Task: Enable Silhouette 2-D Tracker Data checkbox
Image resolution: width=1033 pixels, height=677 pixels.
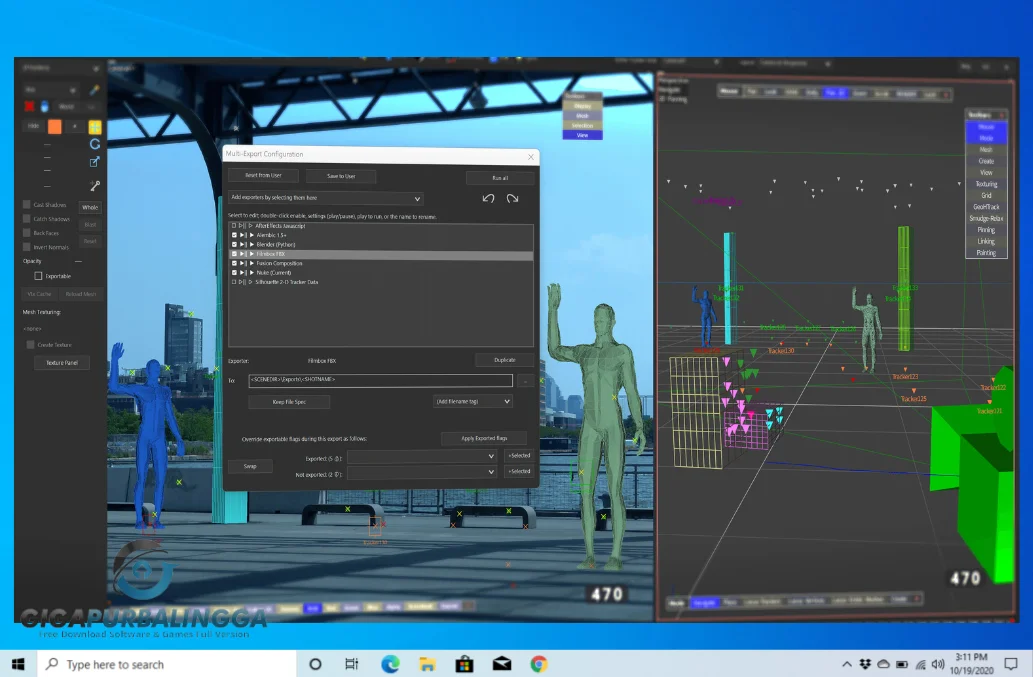Action: point(234,282)
